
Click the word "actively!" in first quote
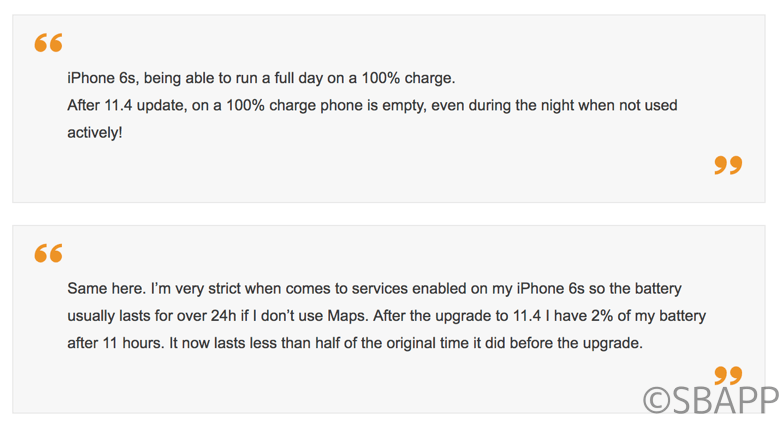click(x=95, y=133)
